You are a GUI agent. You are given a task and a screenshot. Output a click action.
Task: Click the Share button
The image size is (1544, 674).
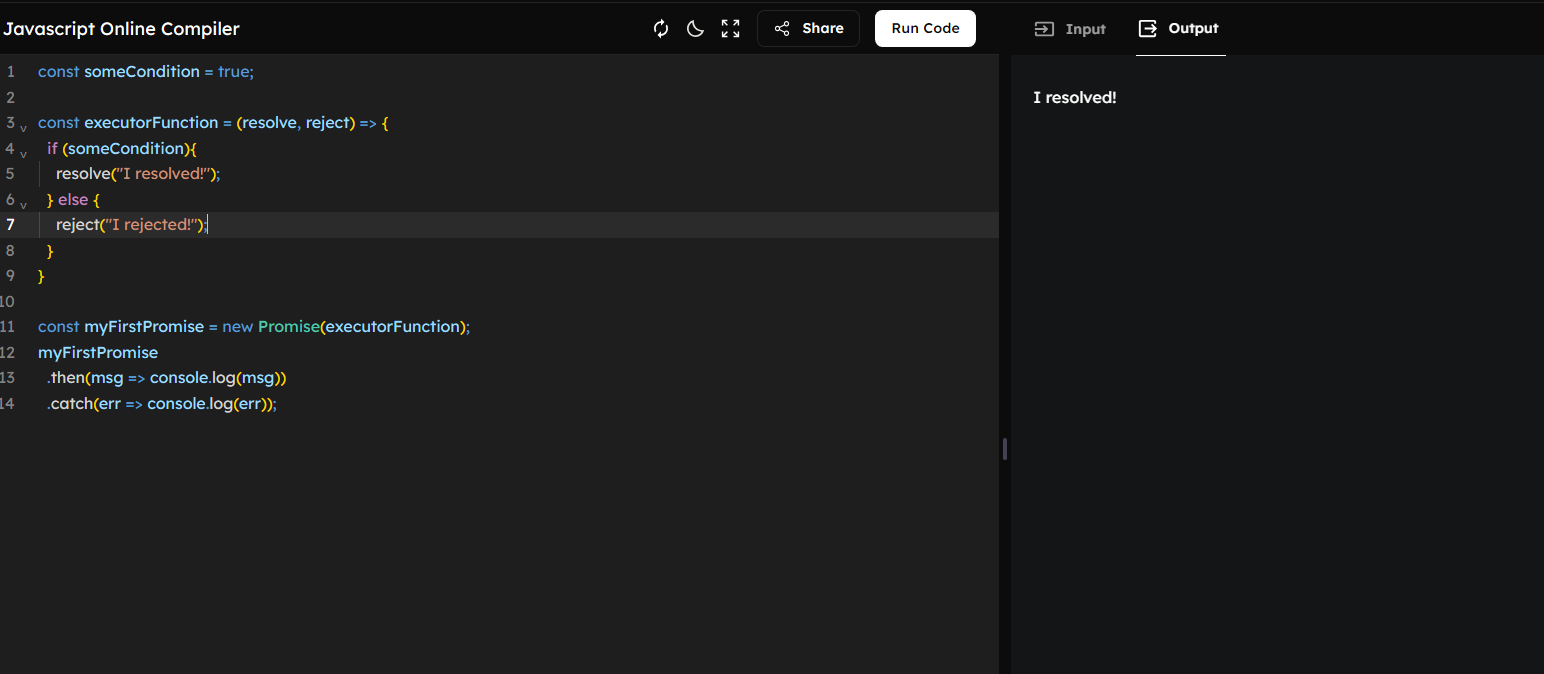[x=808, y=29]
